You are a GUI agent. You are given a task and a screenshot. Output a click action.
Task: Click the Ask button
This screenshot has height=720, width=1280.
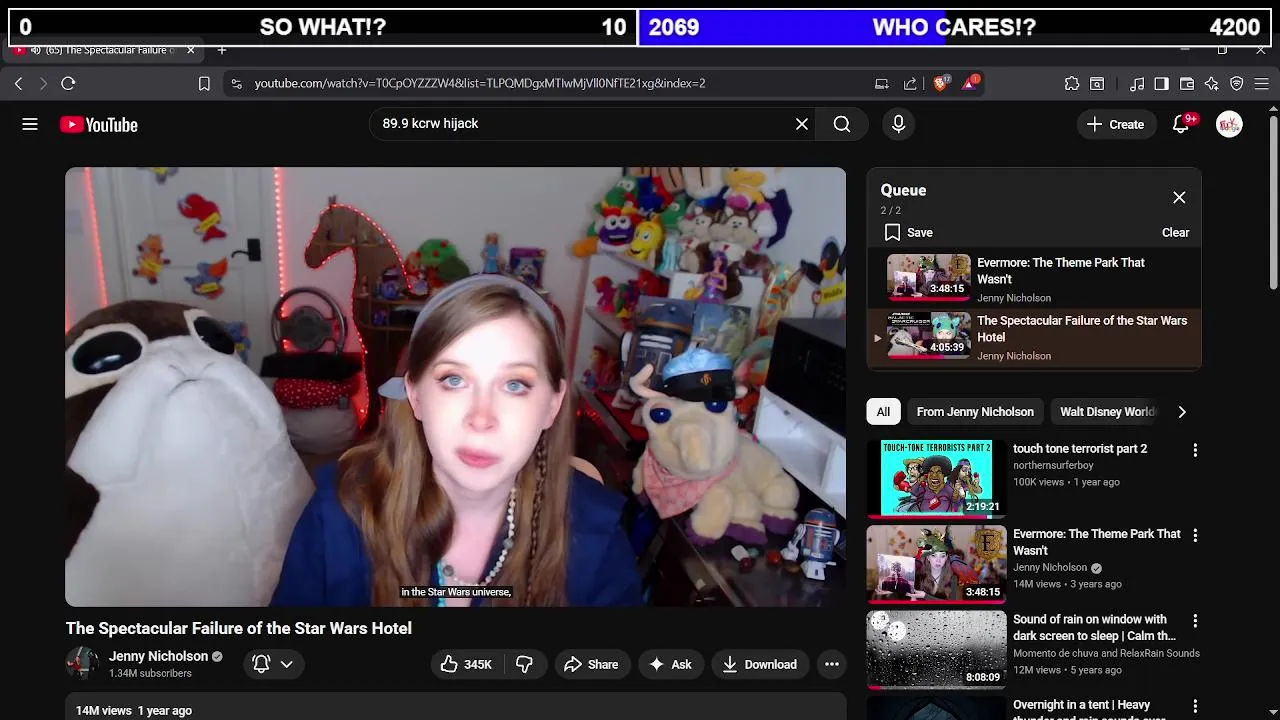pyautogui.click(x=670, y=665)
